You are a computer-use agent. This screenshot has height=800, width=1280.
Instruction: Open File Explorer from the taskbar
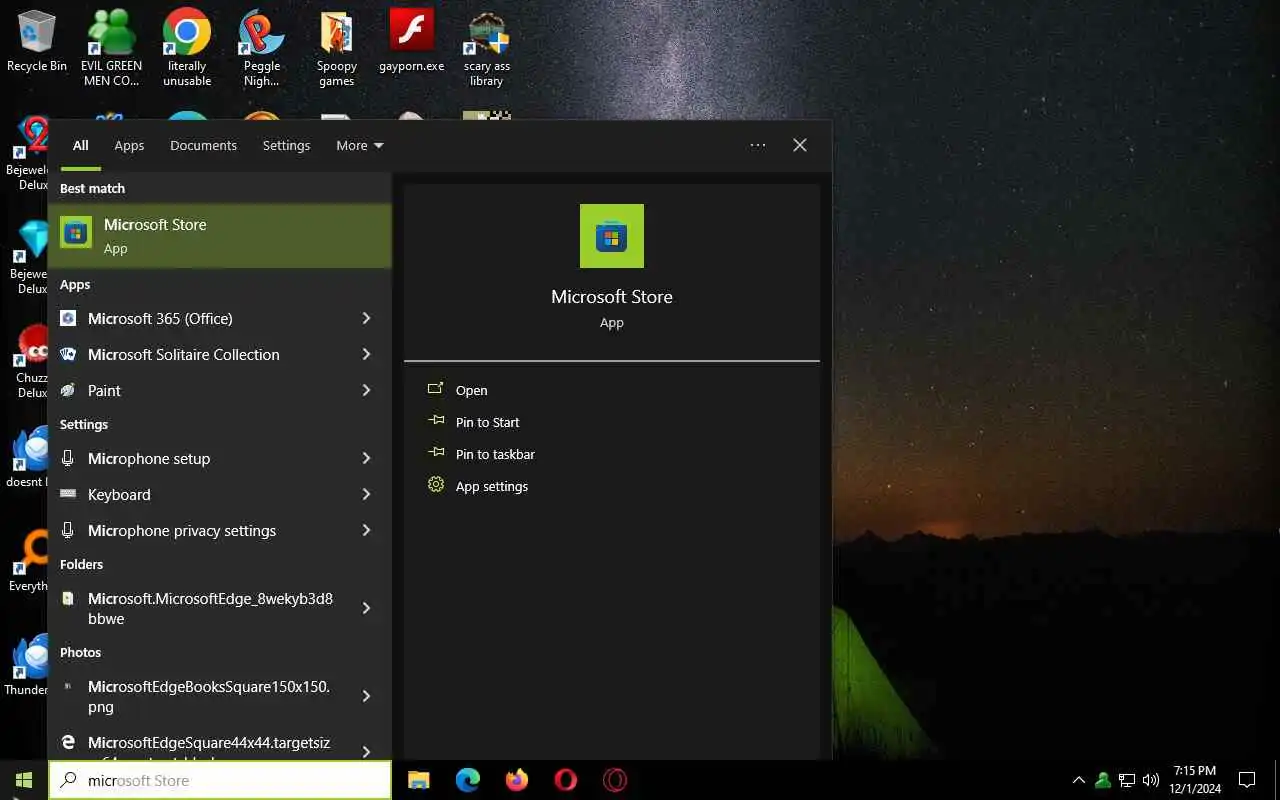point(419,780)
